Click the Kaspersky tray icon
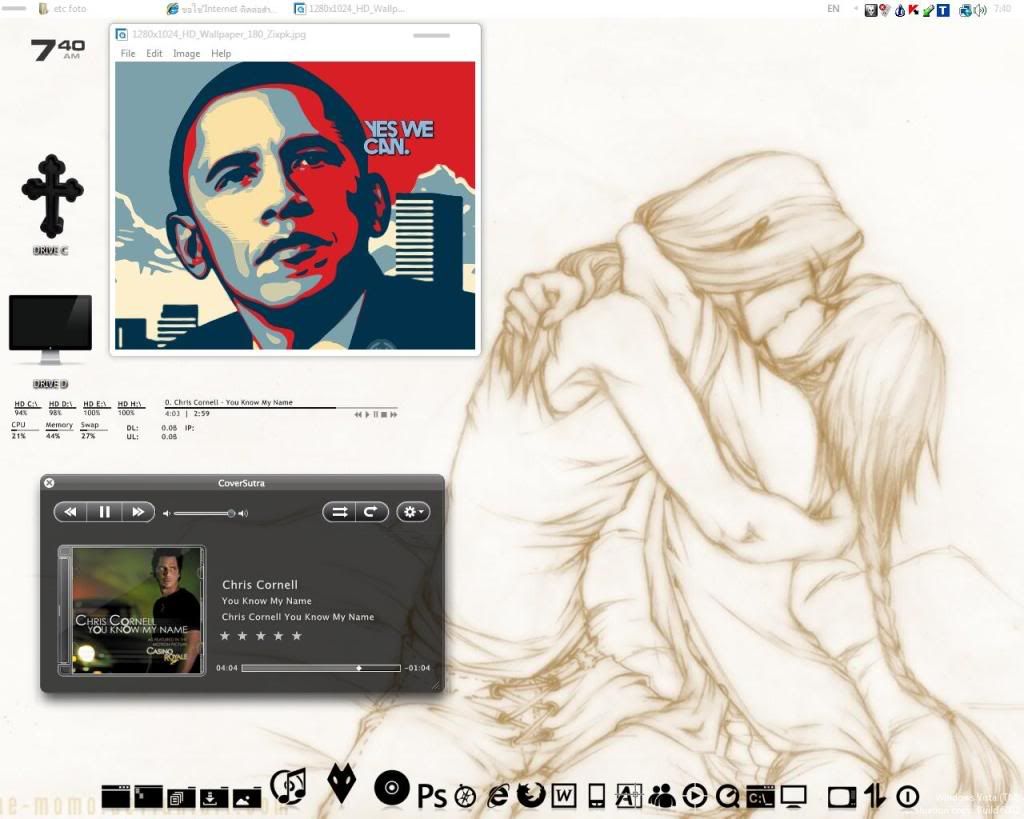 [914, 10]
